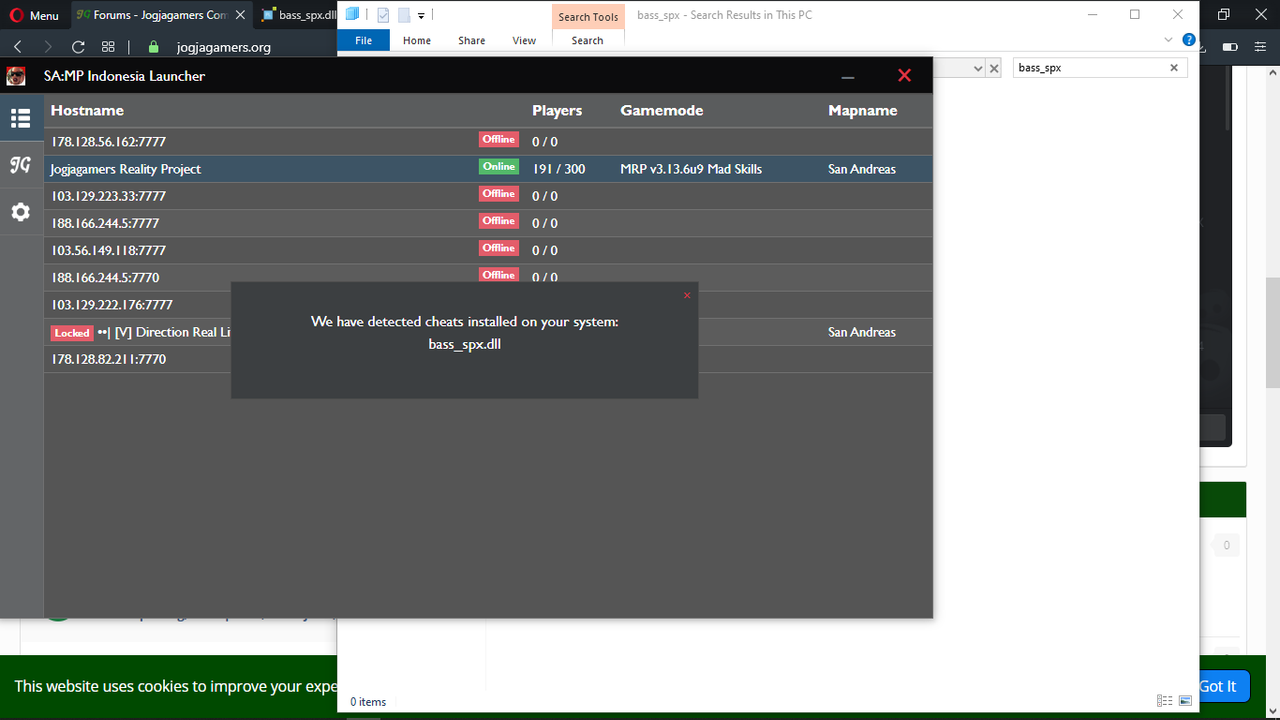This screenshot has width=1280, height=720.
Task: Click scroll down arrow on browser scrollbar
Action: [1273, 712]
